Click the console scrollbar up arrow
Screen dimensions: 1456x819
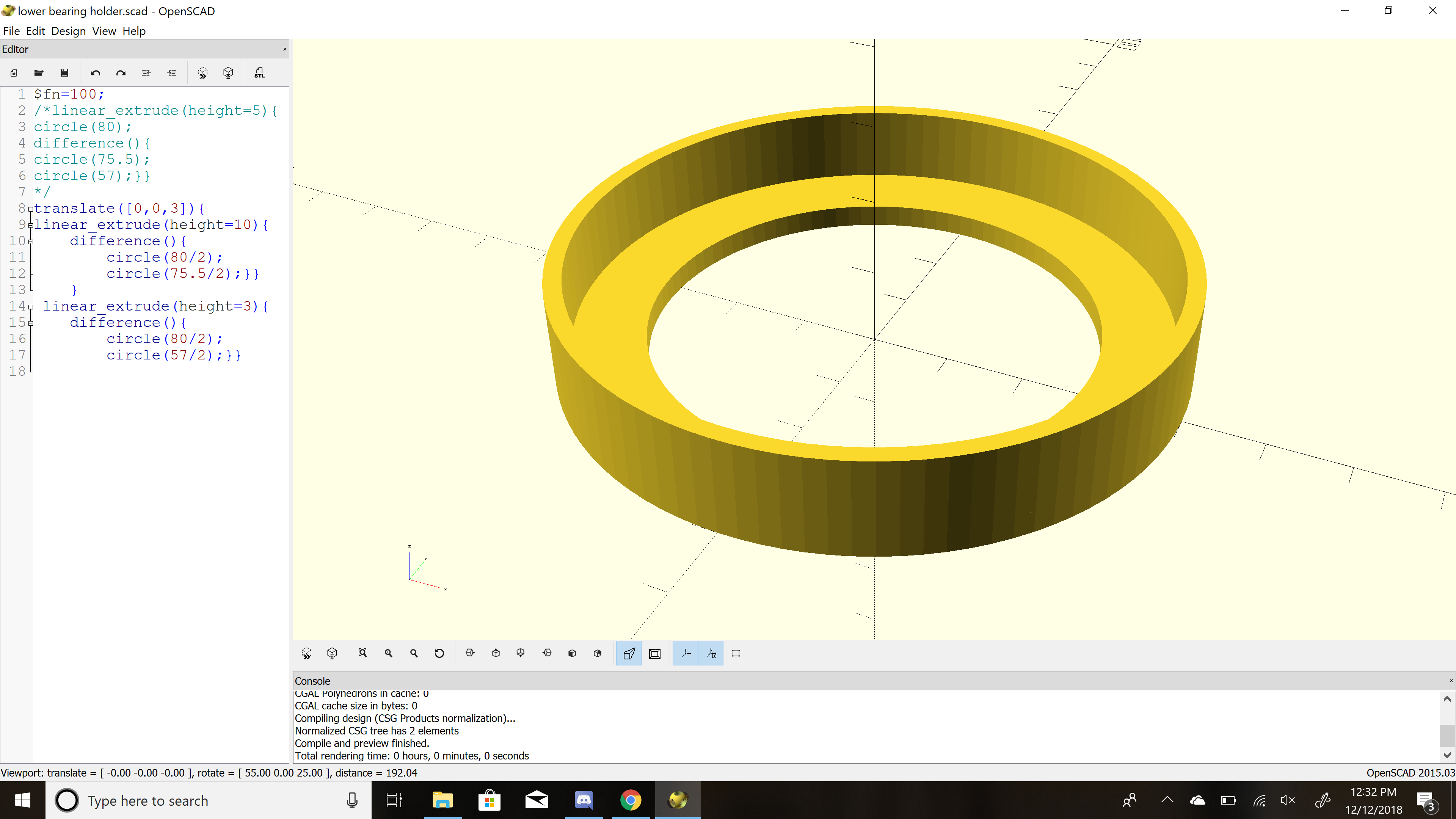pos(1447,698)
